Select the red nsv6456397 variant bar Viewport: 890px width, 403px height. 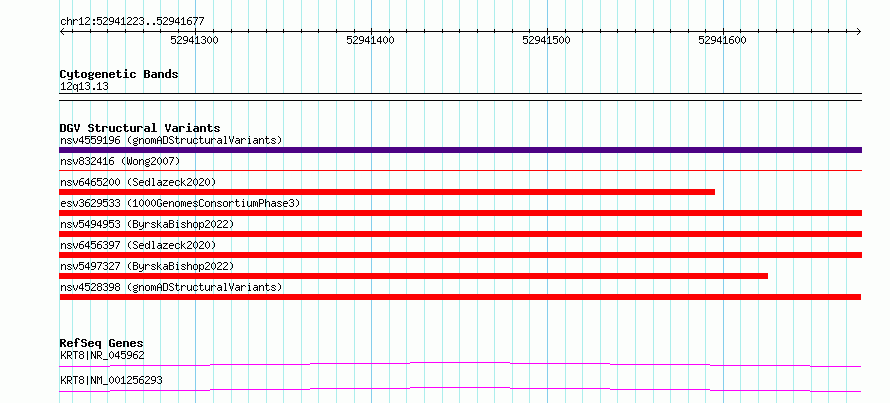point(460,255)
